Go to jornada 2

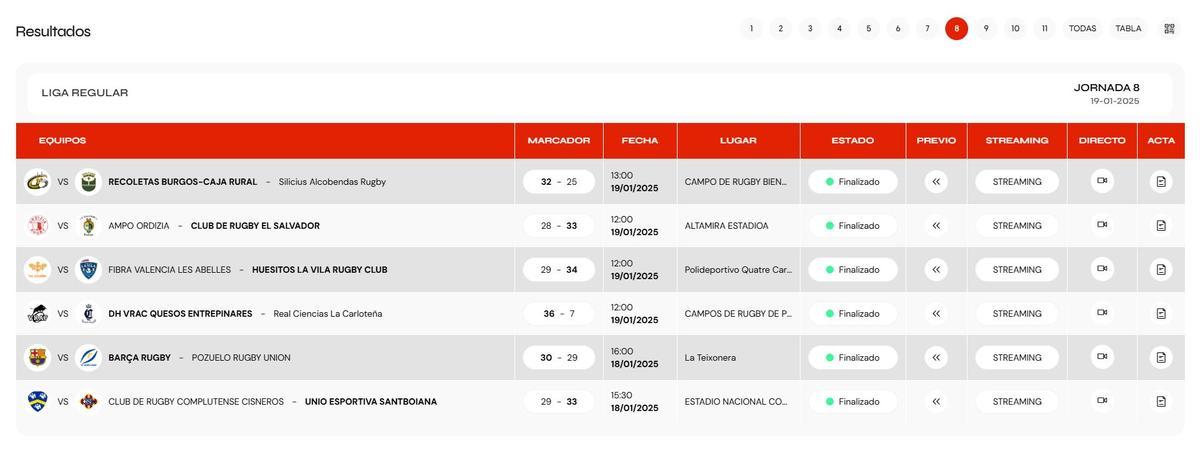pyautogui.click(x=781, y=29)
